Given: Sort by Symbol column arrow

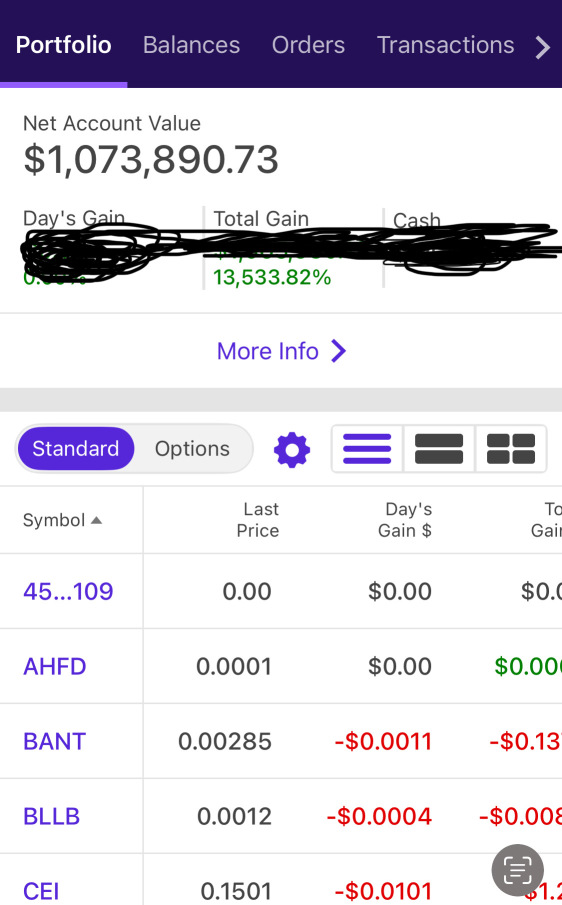Looking at the screenshot, I should click(97, 521).
